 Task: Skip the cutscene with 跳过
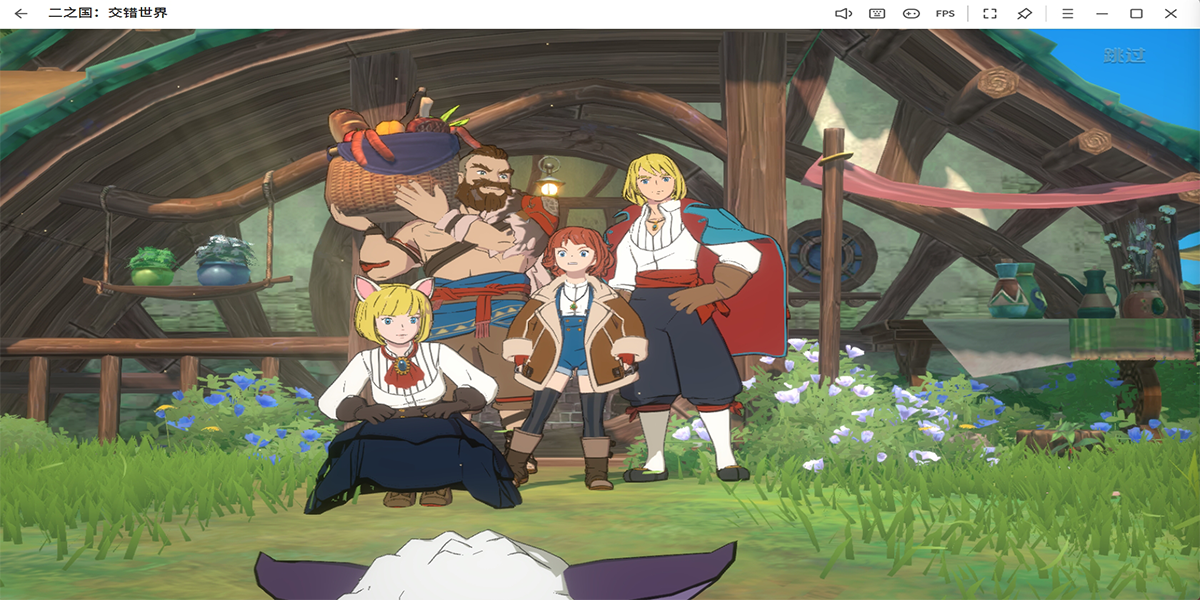pos(1124,56)
